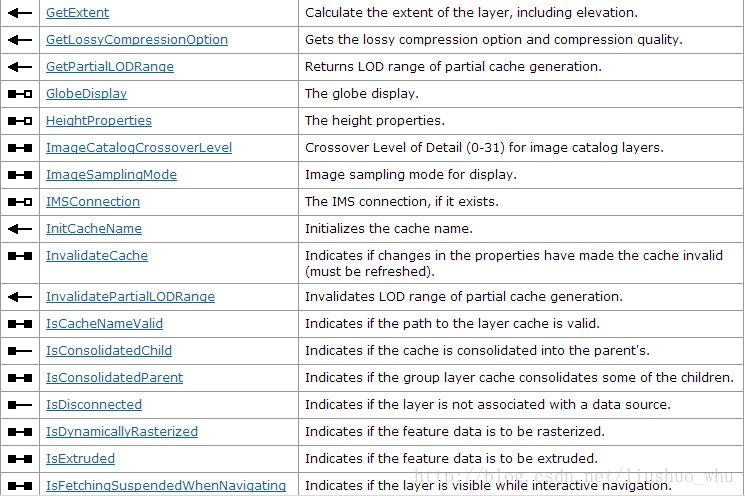Select text 'Indicates if changes in the properties have made the cache invalid'
This screenshot has height=496, width=745.
[x=514, y=256]
